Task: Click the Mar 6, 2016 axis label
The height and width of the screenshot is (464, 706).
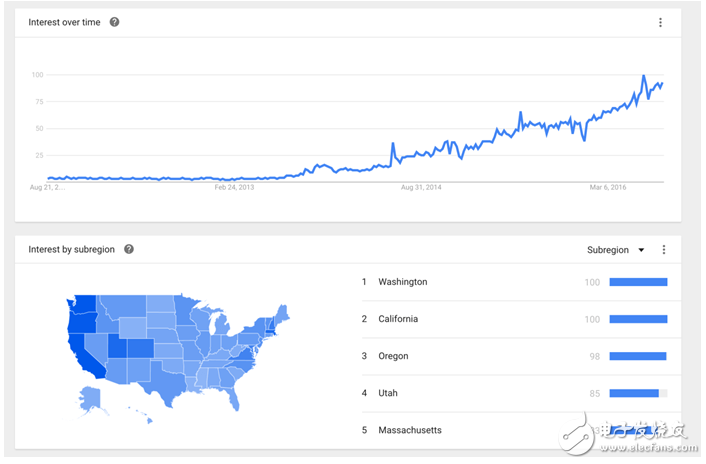Action: (x=607, y=187)
